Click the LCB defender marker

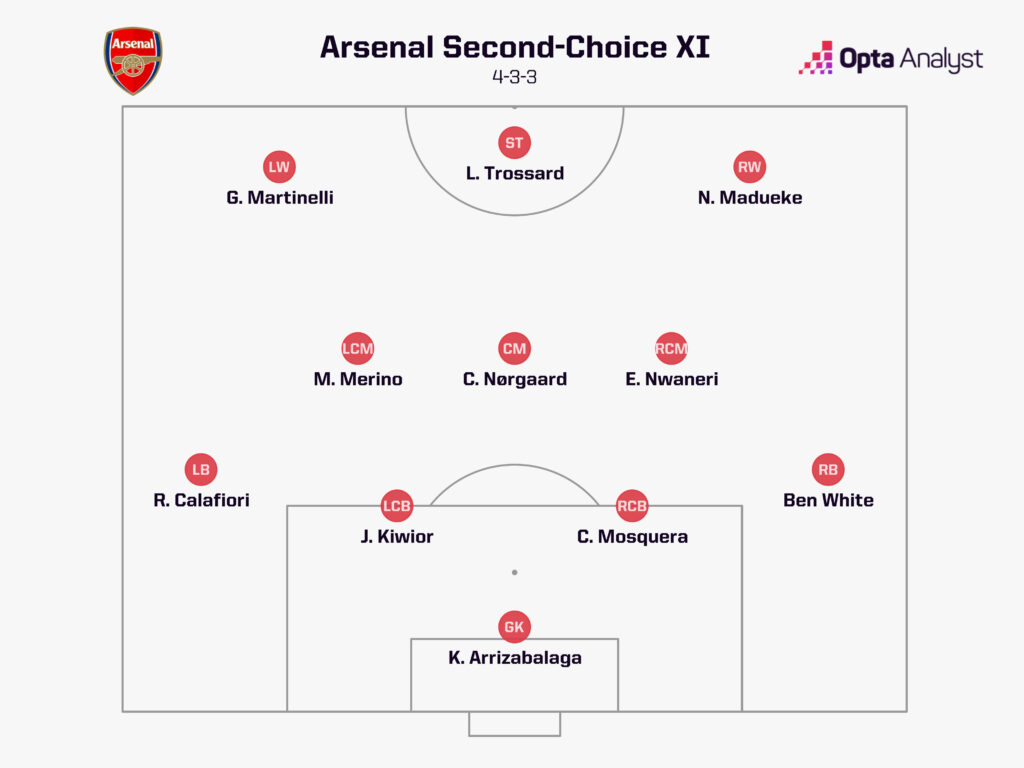(397, 506)
